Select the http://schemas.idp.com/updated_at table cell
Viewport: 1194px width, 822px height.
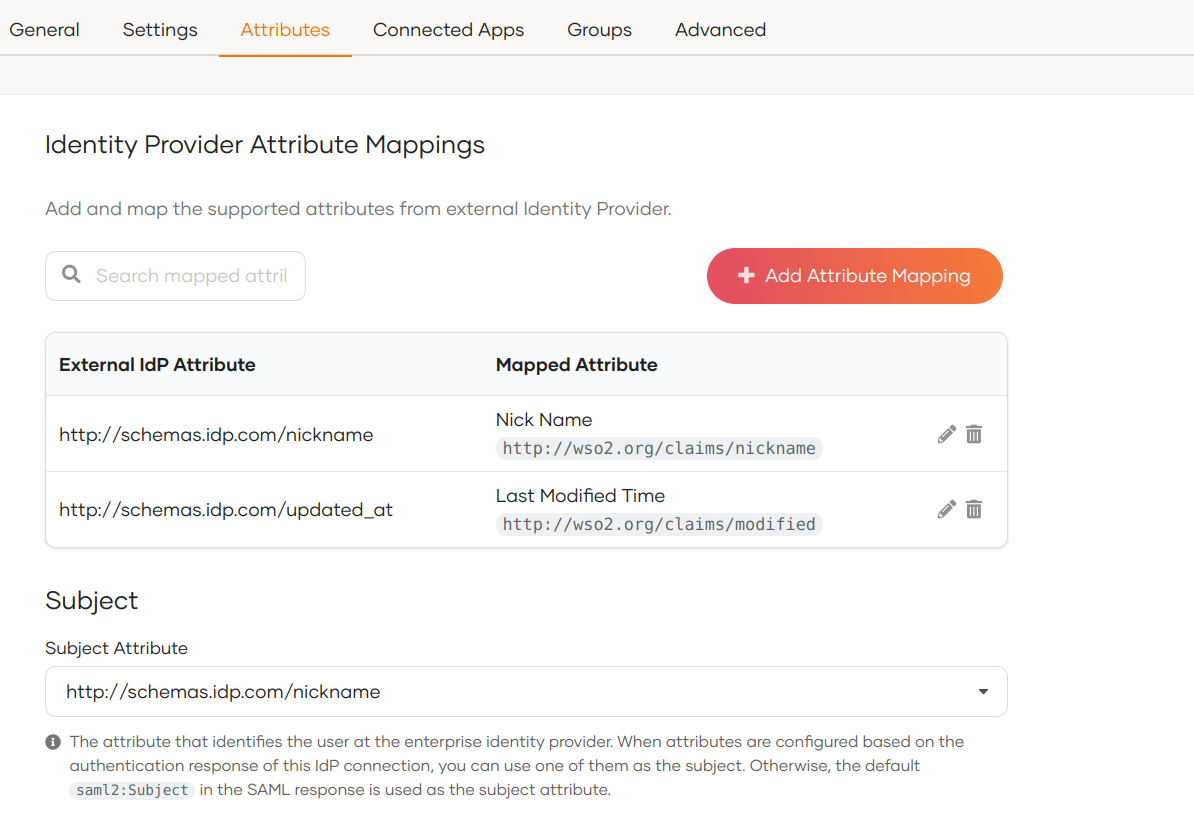(x=226, y=510)
